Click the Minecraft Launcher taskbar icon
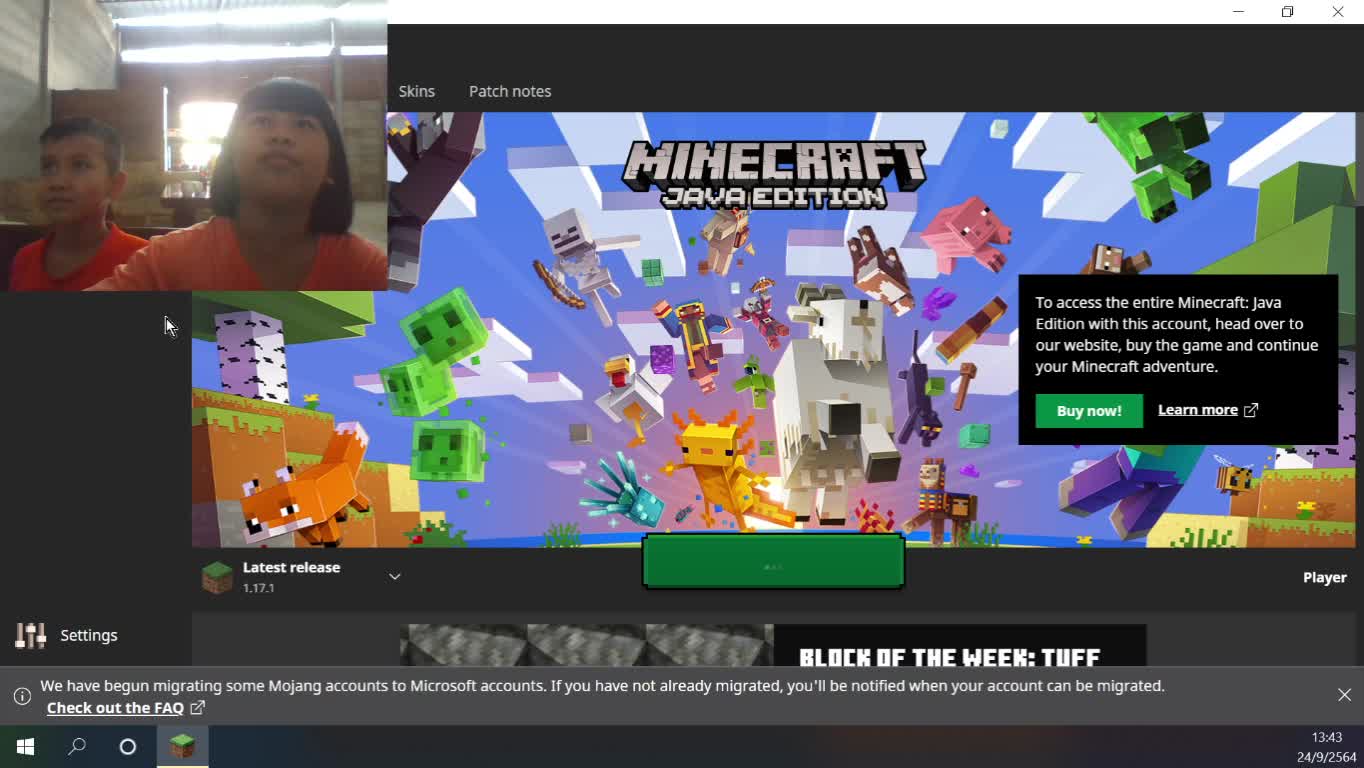Screen dimensions: 1364x768 click(x=182, y=746)
